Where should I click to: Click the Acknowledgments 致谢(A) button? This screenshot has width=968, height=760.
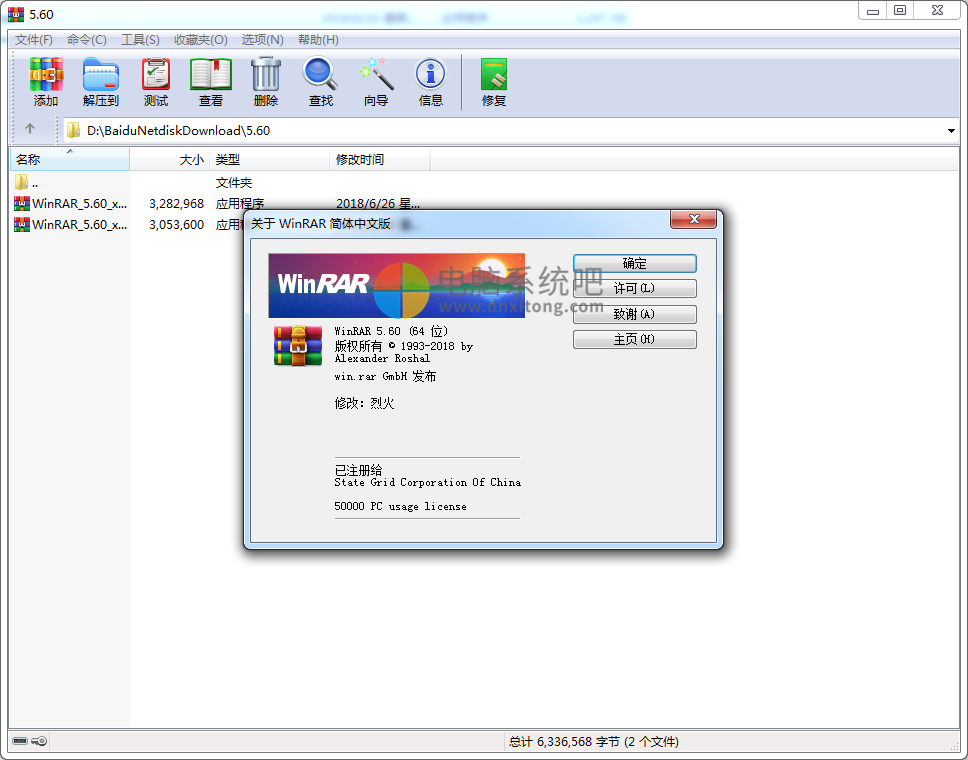tap(635, 314)
